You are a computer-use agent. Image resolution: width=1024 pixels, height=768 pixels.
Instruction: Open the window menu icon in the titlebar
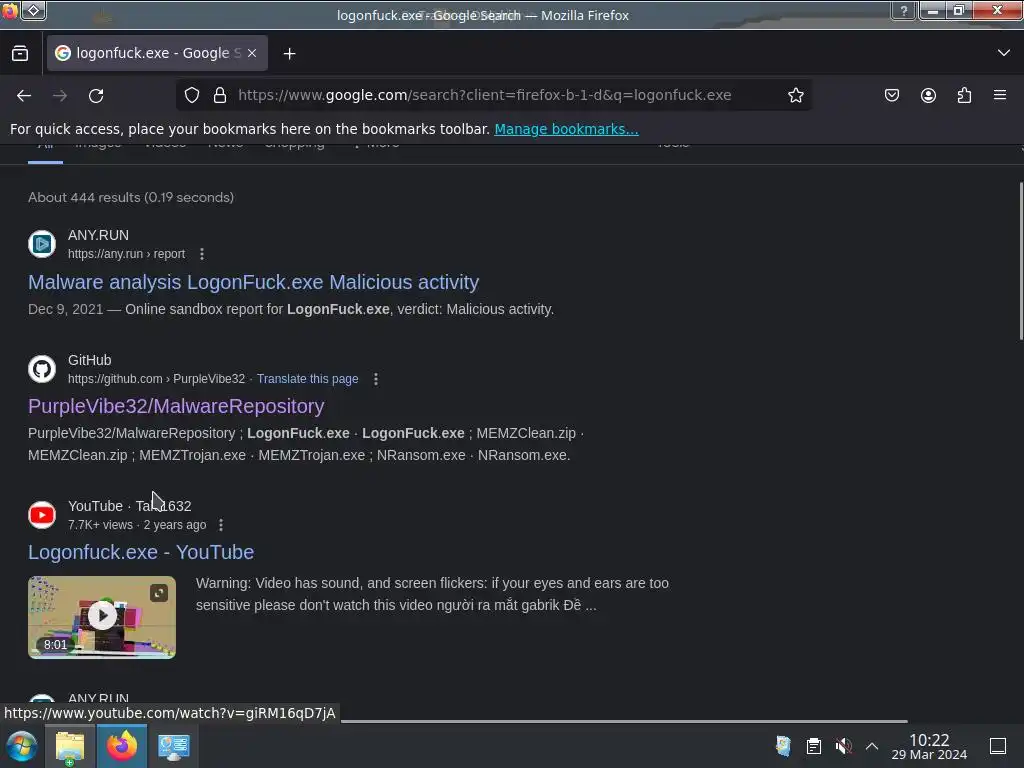pyautogui.click(x=10, y=10)
